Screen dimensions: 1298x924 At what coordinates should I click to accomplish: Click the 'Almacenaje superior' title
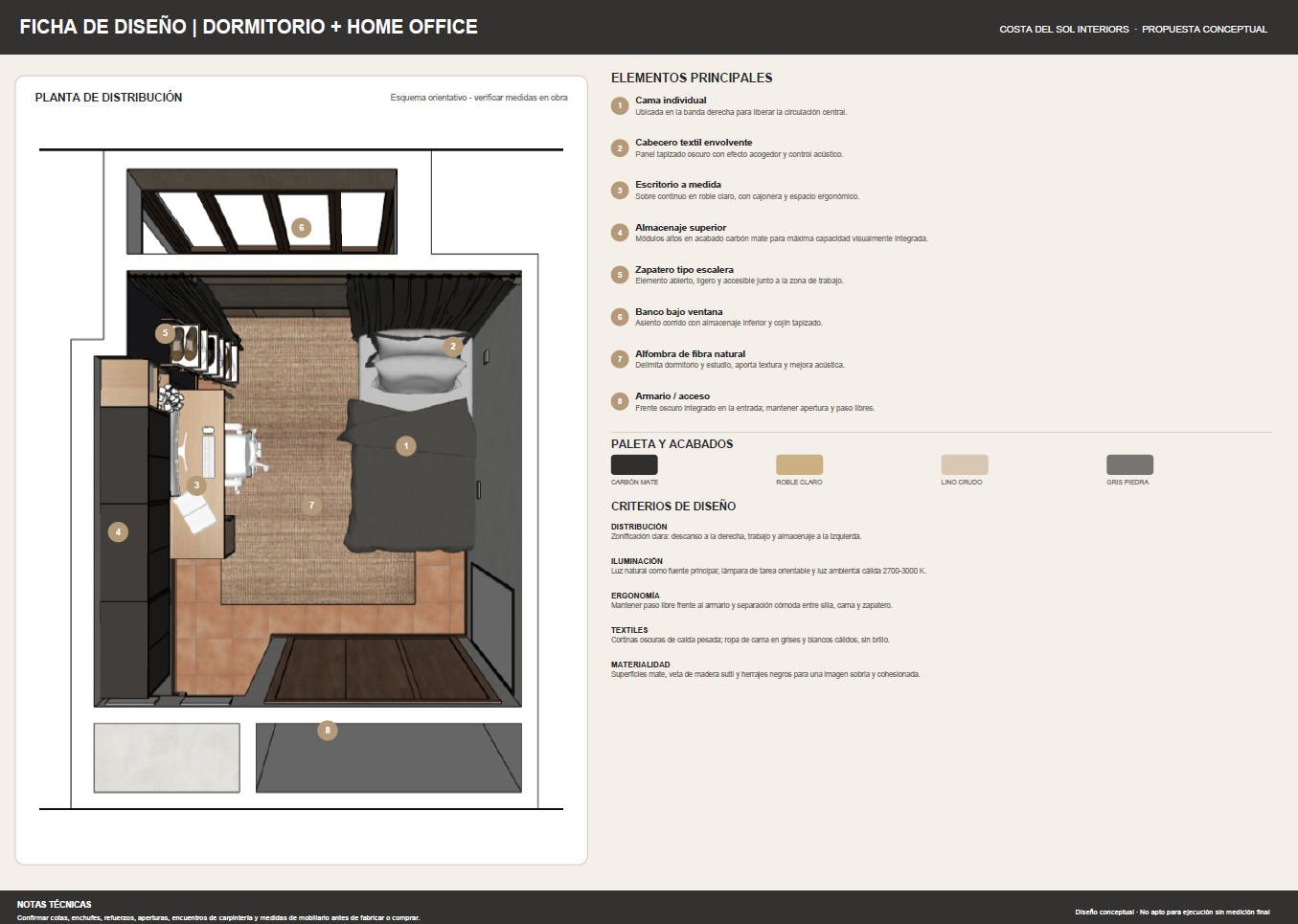click(x=681, y=227)
